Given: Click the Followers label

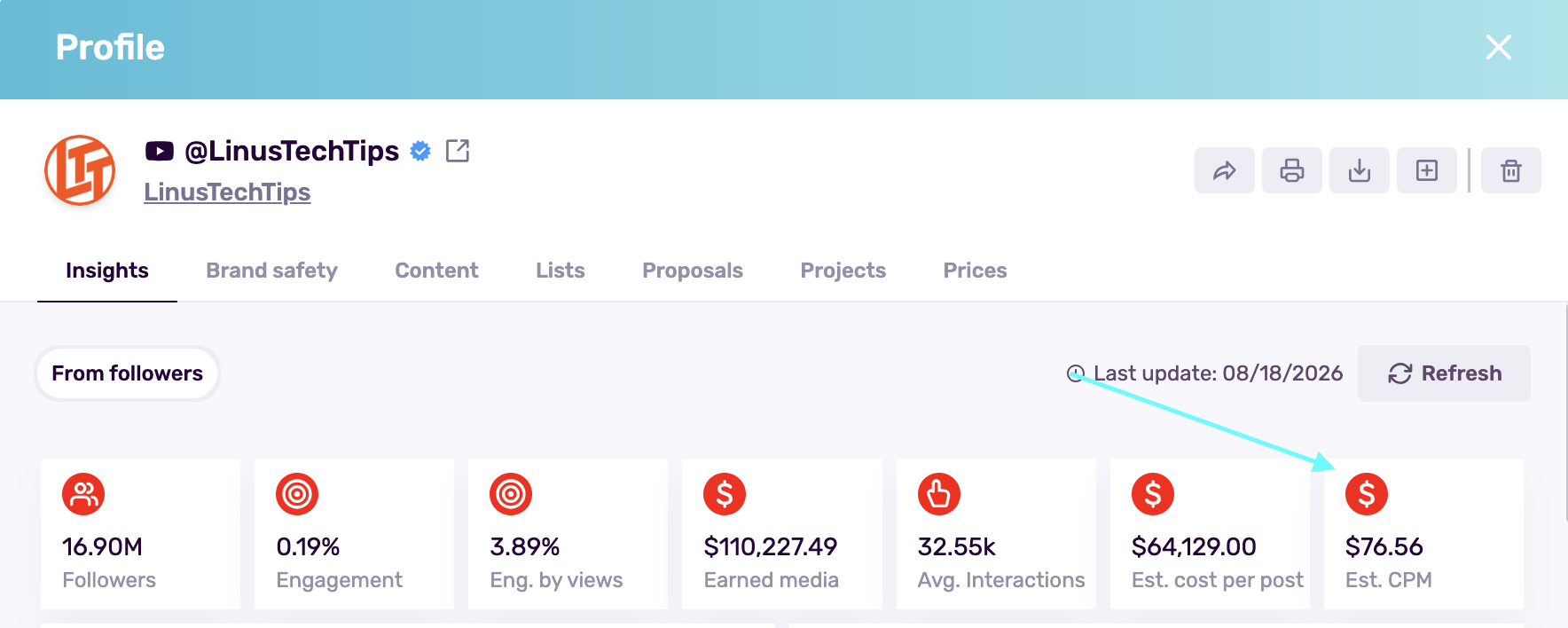Looking at the screenshot, I should tap(109, 580).
